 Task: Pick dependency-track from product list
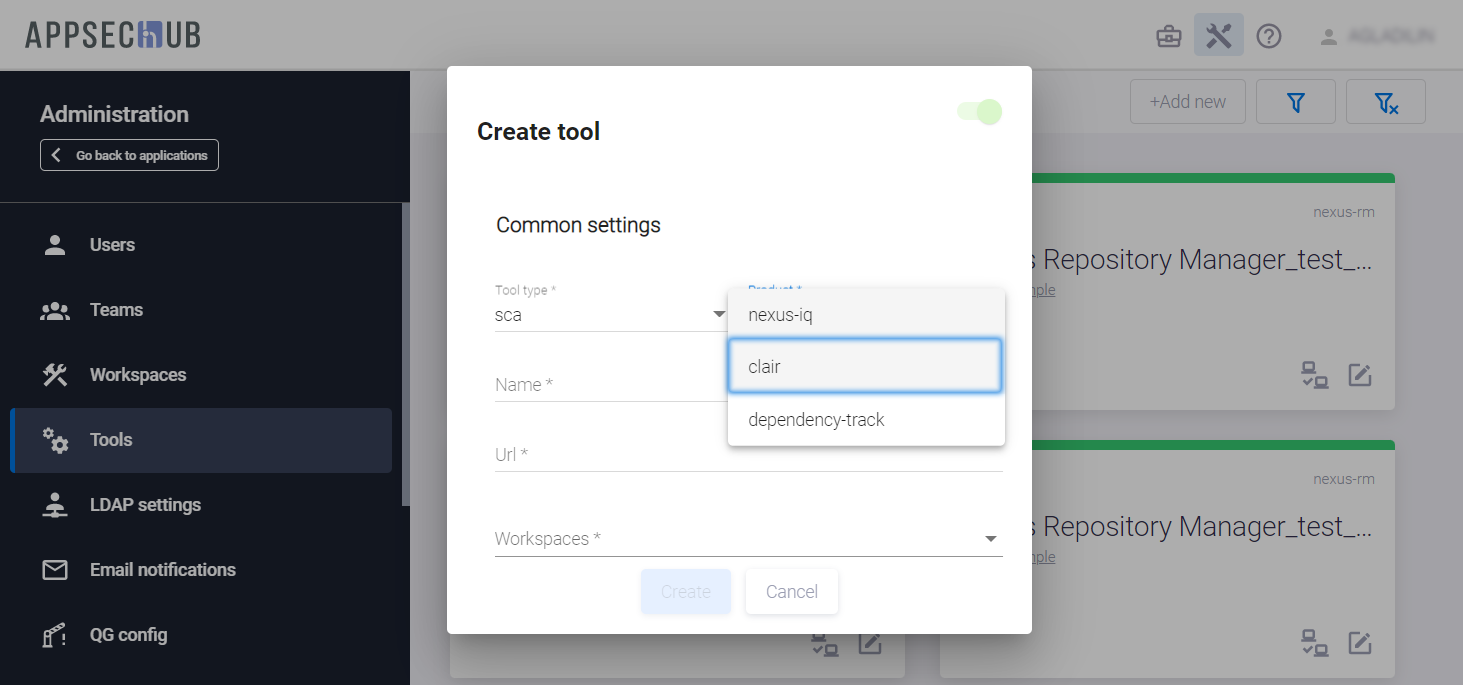[x=866, y=420]
